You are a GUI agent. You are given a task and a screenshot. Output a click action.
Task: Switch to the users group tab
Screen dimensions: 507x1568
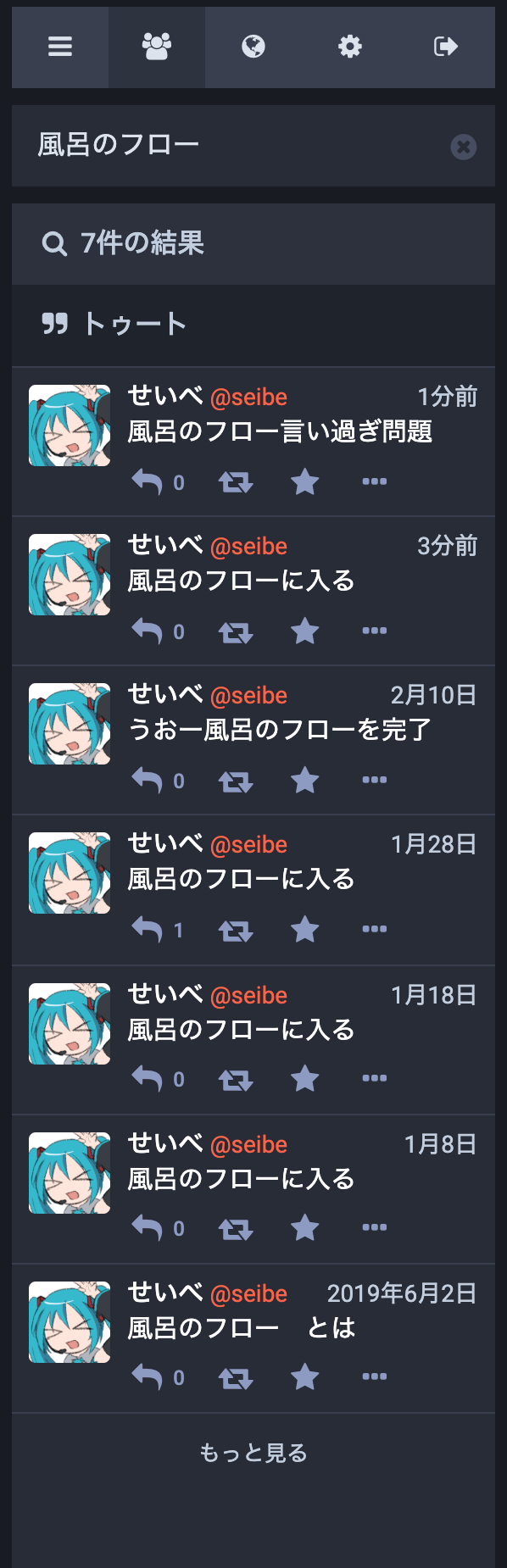point(157,47)
